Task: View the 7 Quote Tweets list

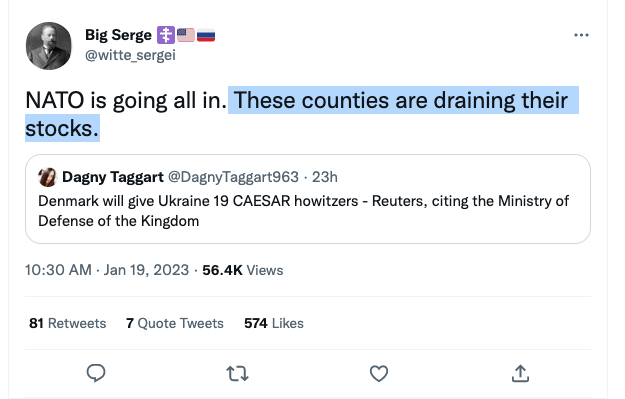Action: (x=175, y=323)
